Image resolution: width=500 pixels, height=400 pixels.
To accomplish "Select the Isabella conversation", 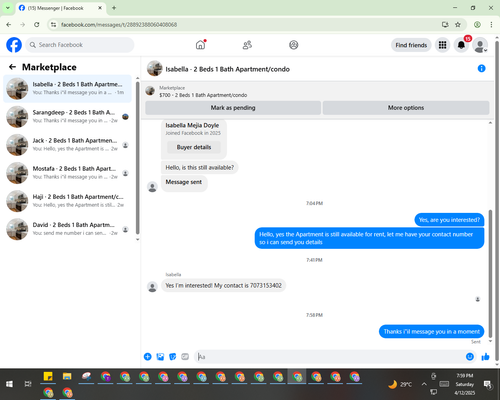I will click(67, 88).
